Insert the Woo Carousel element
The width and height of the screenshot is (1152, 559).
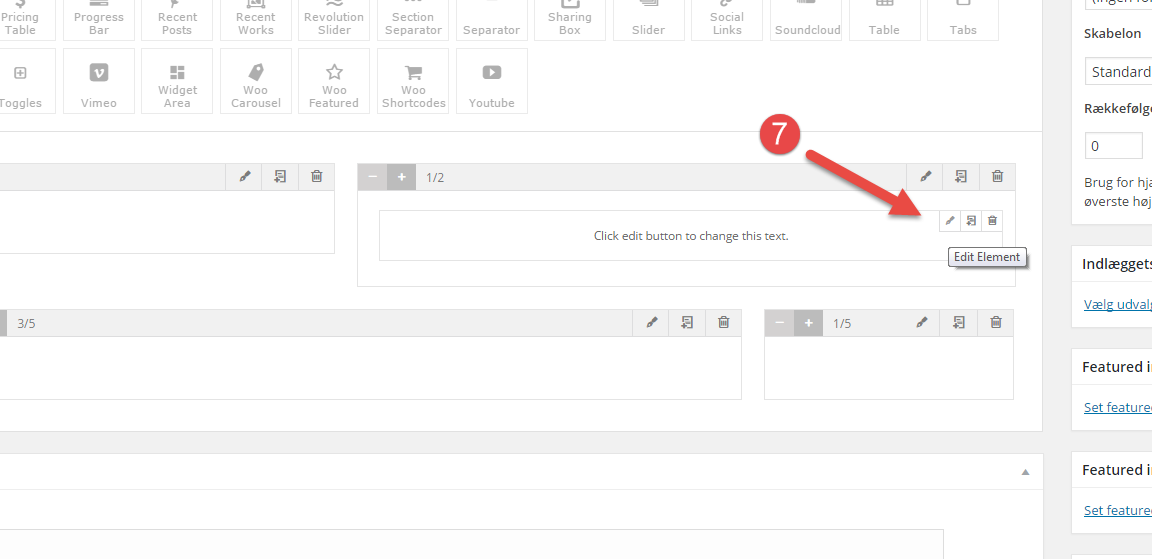point(256,81)
